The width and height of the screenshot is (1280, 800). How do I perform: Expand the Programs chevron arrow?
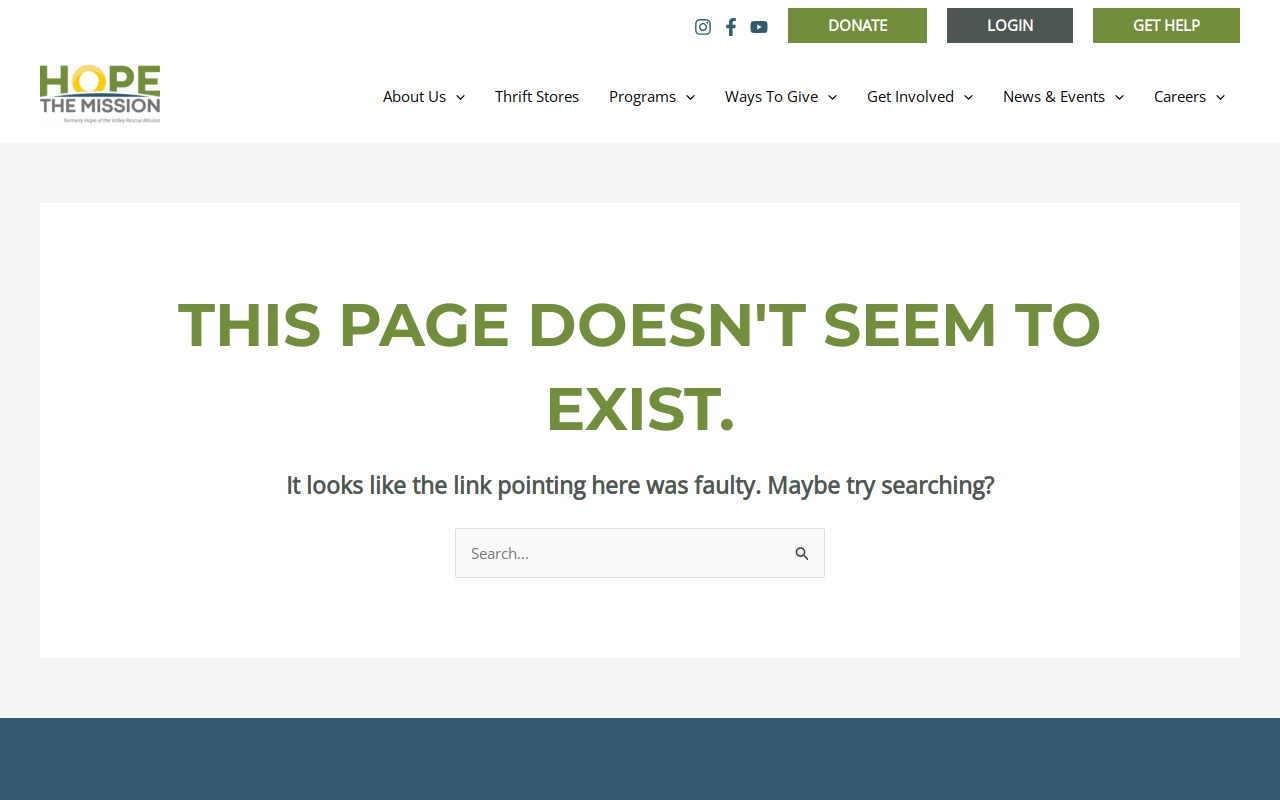coord(690,97)
